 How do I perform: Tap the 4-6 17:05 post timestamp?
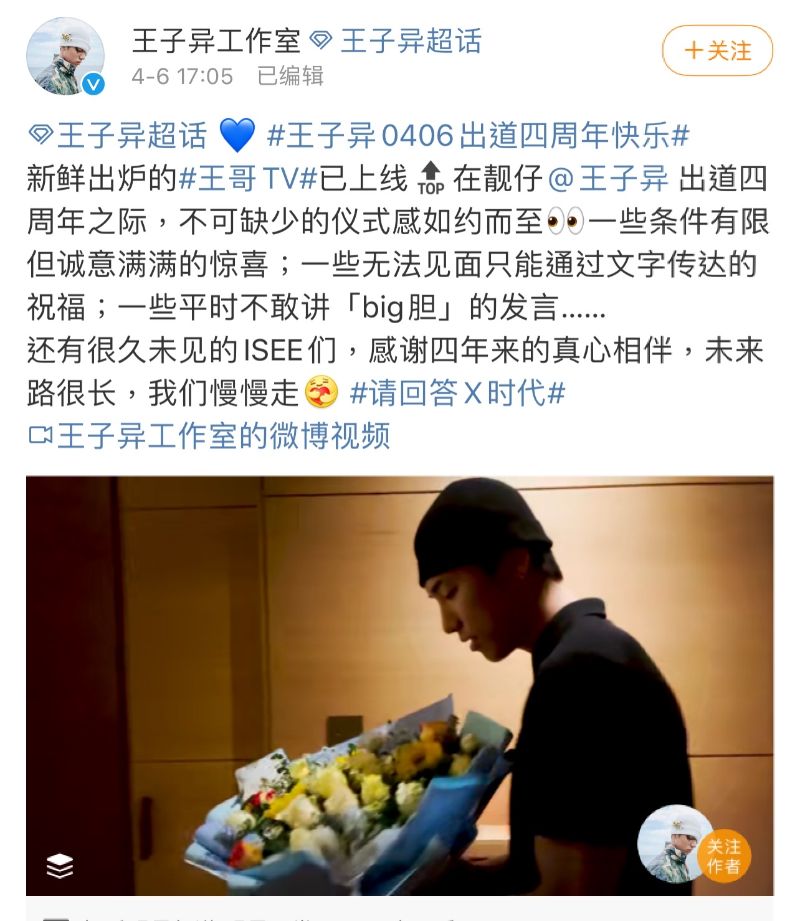pyautogui.click(x=182, y=76)
